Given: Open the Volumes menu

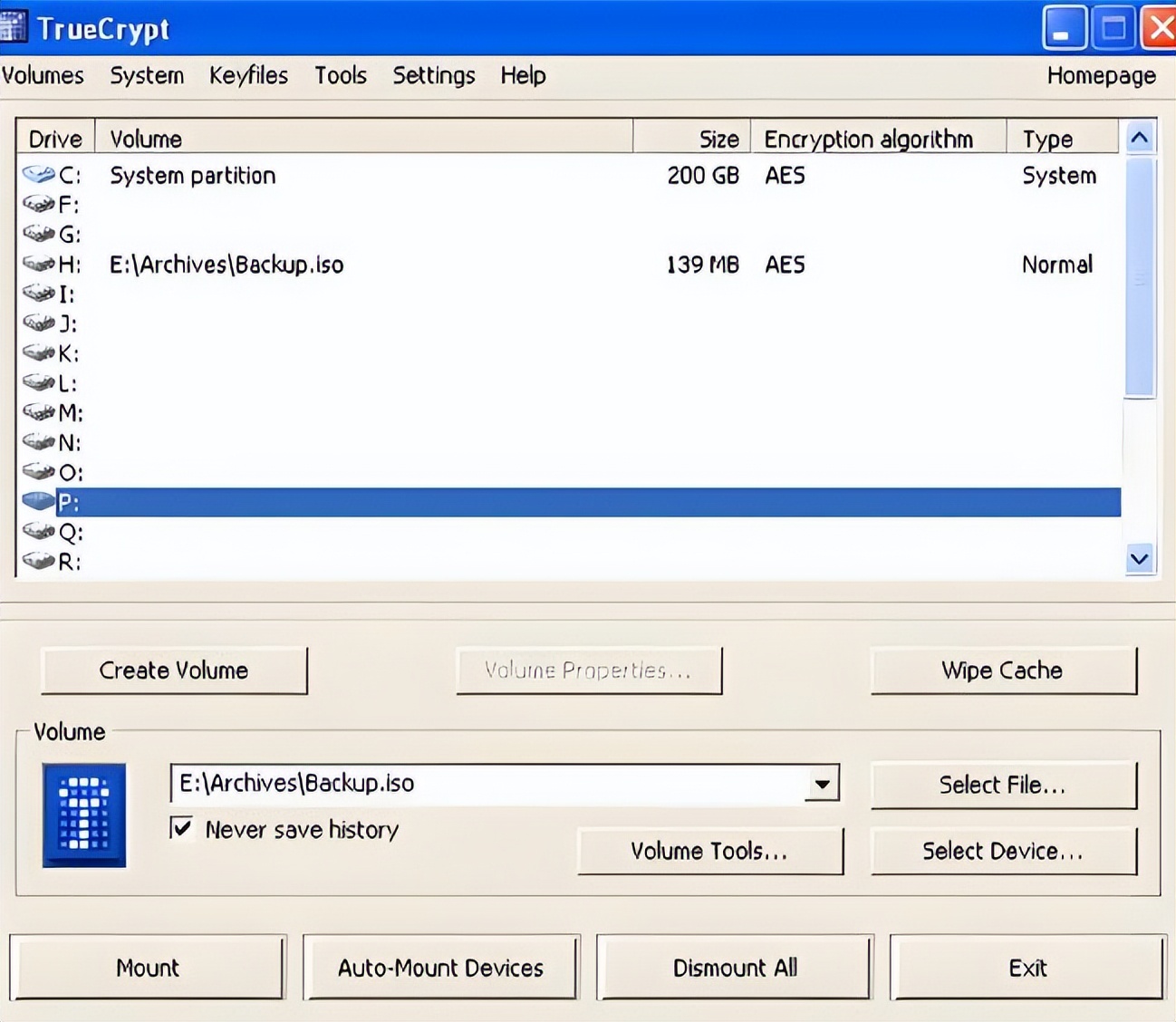Looking at the screenshot, I should 43,75.
